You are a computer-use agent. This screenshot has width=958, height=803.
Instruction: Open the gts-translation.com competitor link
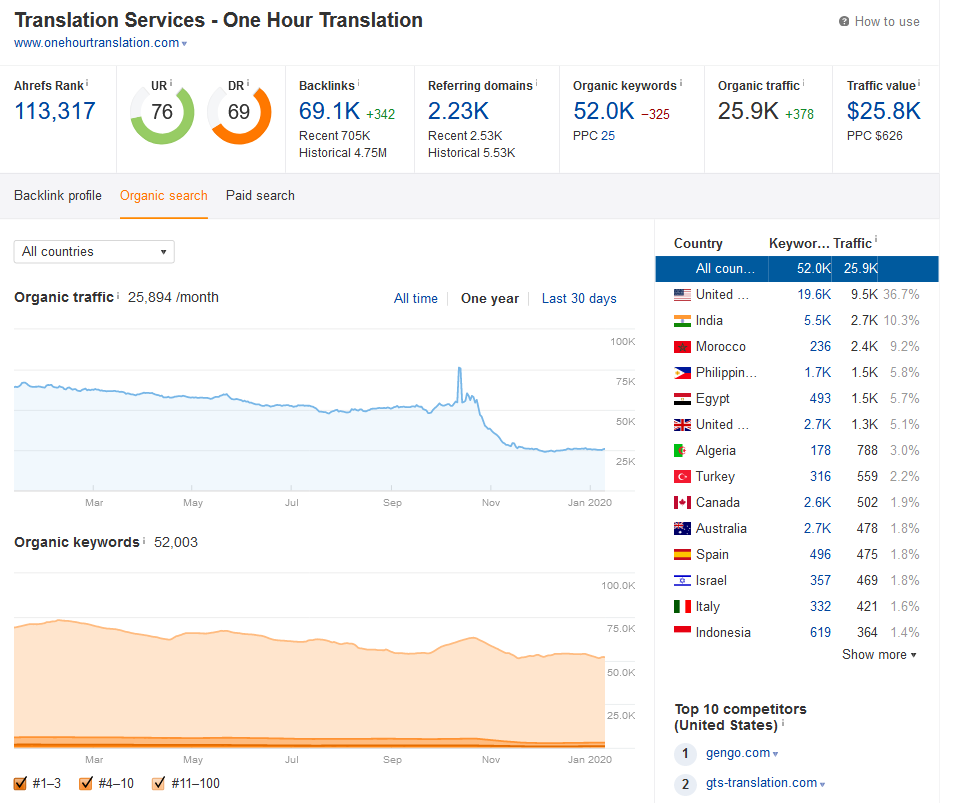[x=761, y=783]
